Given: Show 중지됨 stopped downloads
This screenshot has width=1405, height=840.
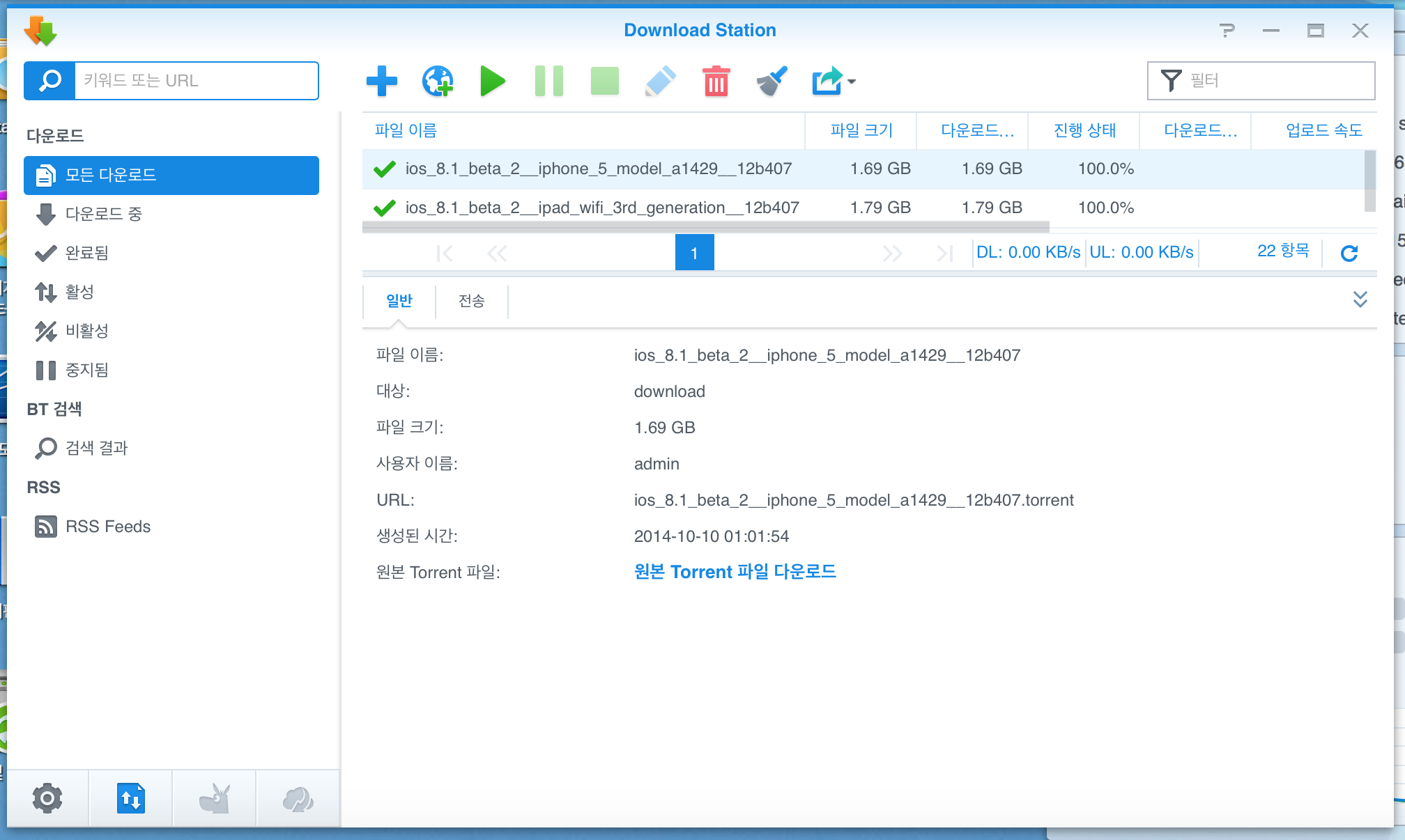Looking at the screenshot, I should pyautogui.click(x=171, y=371).
